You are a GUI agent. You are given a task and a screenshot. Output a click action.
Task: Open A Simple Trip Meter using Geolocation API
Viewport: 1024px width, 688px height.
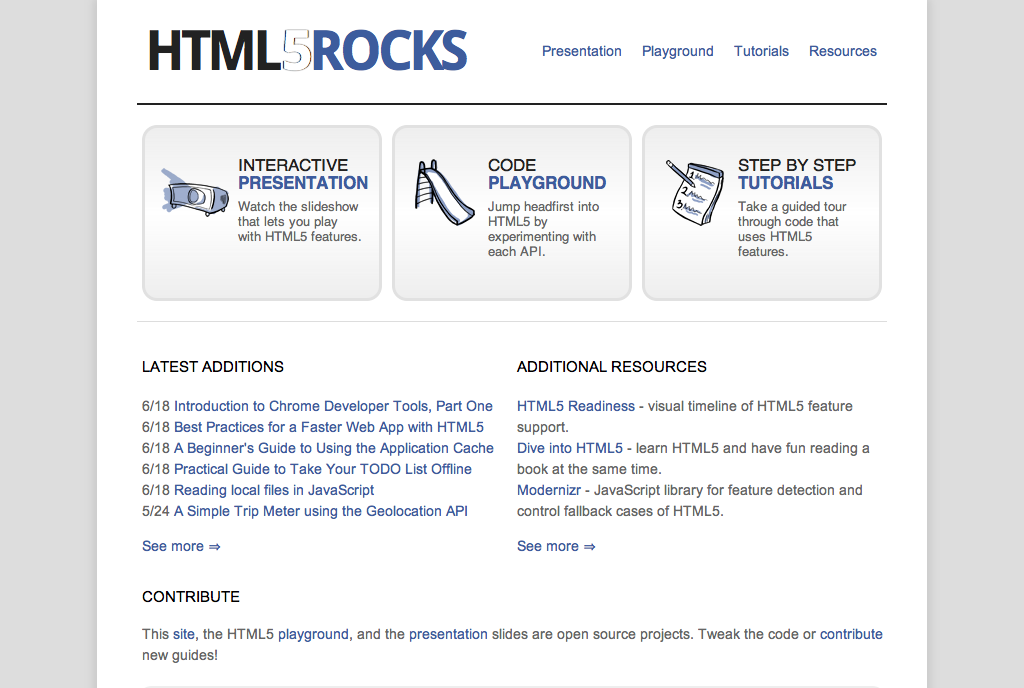point(321,511)
